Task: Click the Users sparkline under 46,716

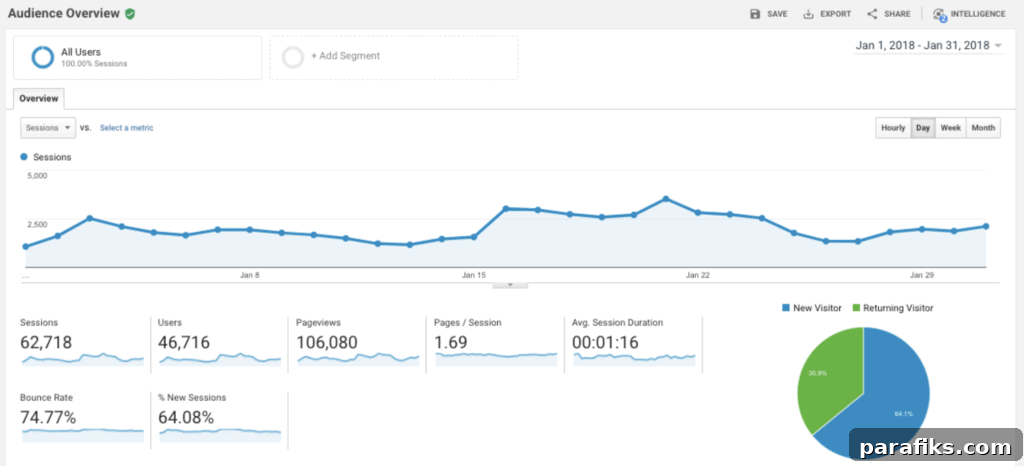Action: [x=220, y=359]
